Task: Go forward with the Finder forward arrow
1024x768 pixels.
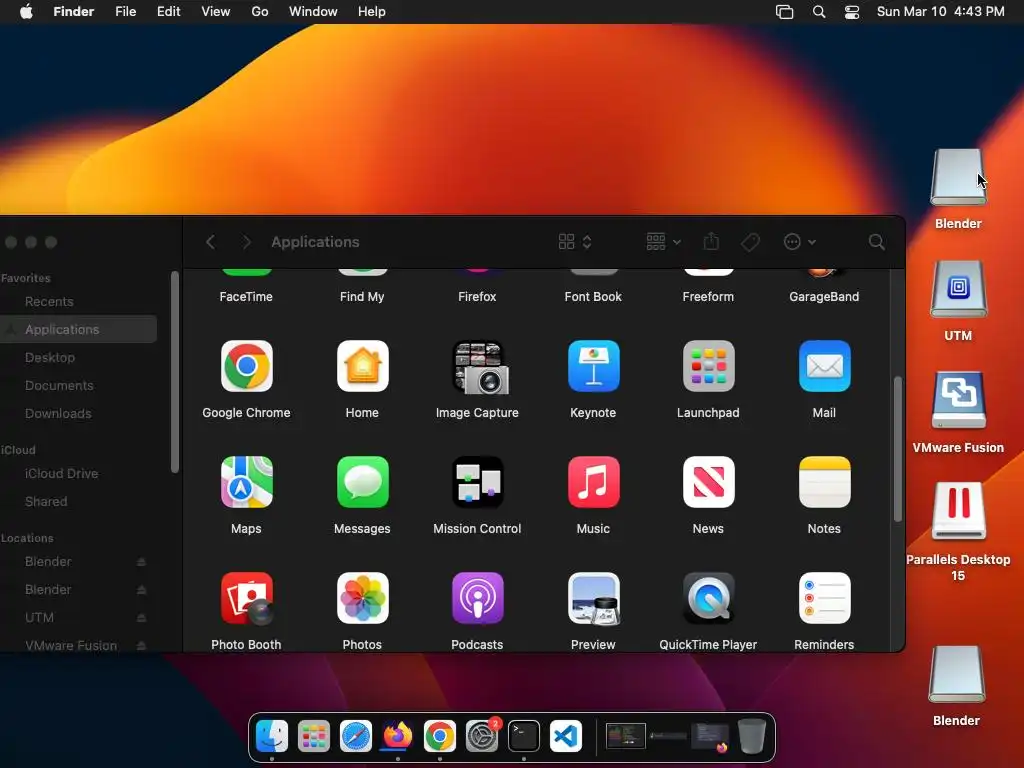Action: click(x=246, y=242)
